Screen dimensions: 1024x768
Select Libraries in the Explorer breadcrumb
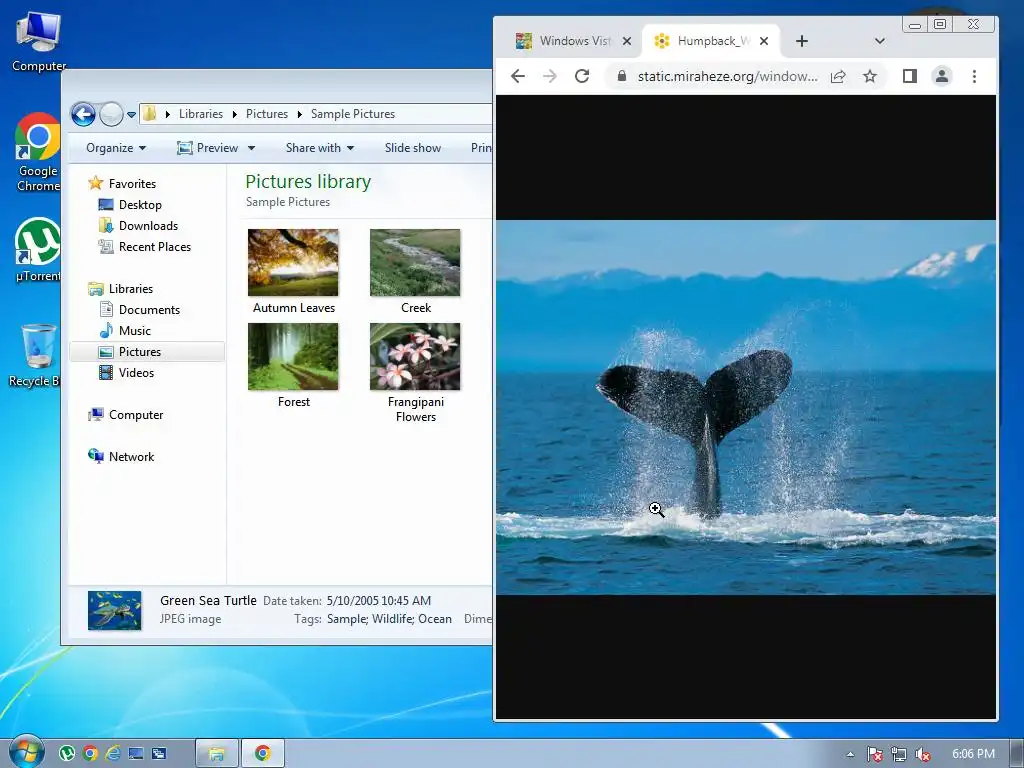point(200,114)
